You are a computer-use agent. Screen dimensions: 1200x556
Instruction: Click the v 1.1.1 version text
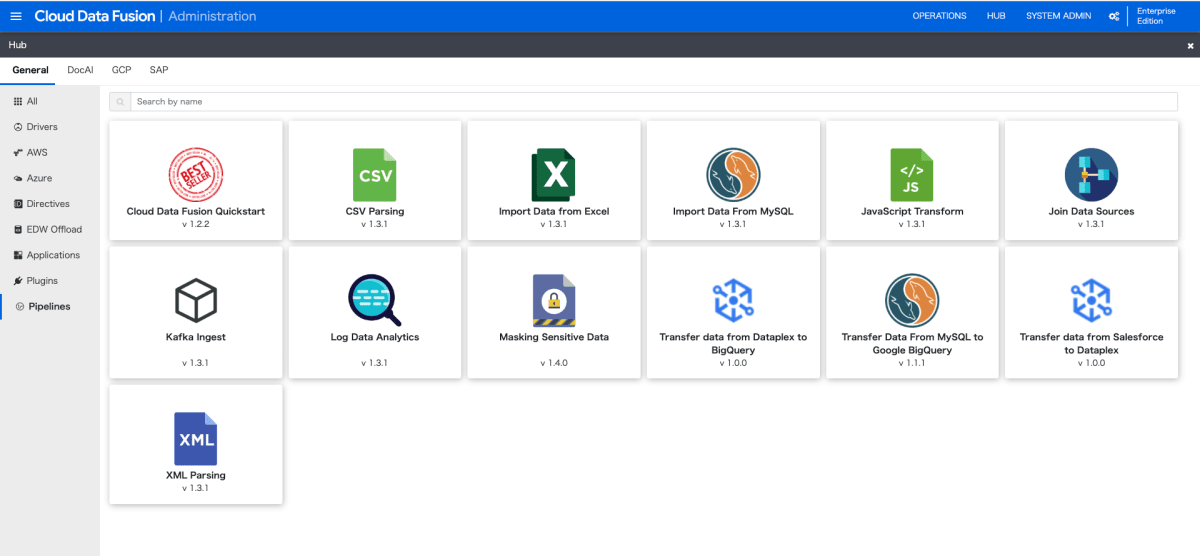pyautogui.click(x=912, y=363)
